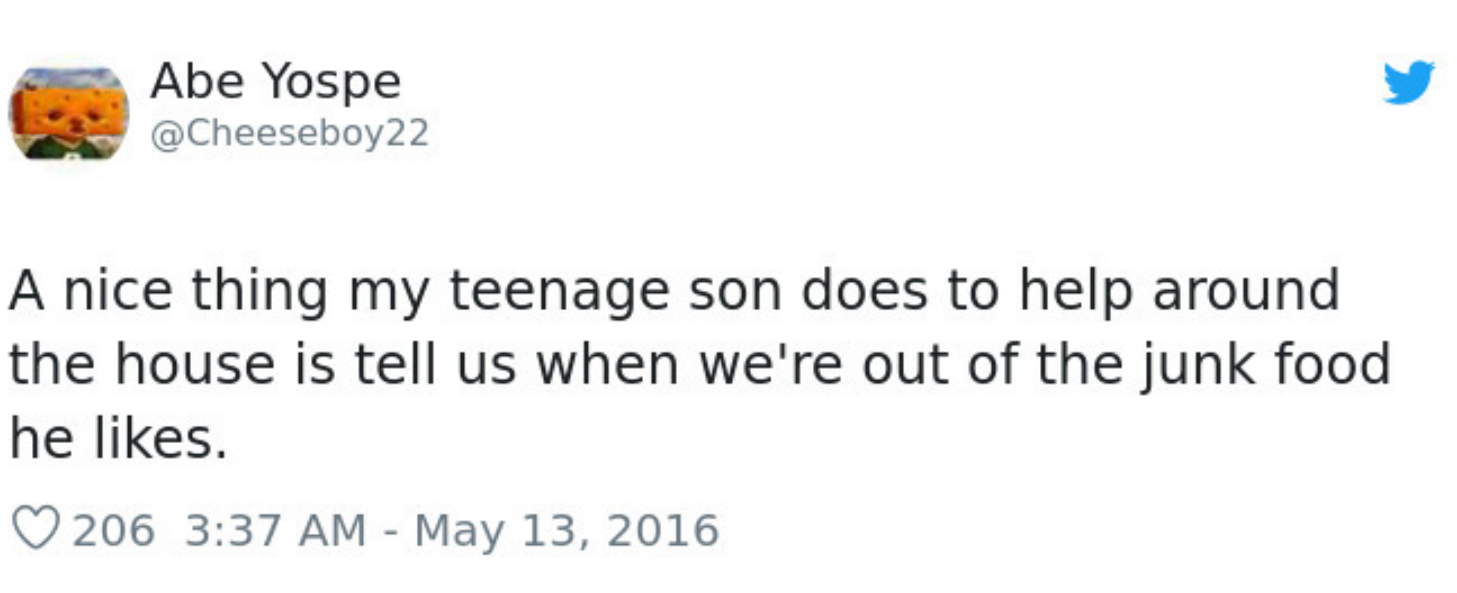
Task: Visit the @Cheeseboy22 handle profile
Action: 289,132
